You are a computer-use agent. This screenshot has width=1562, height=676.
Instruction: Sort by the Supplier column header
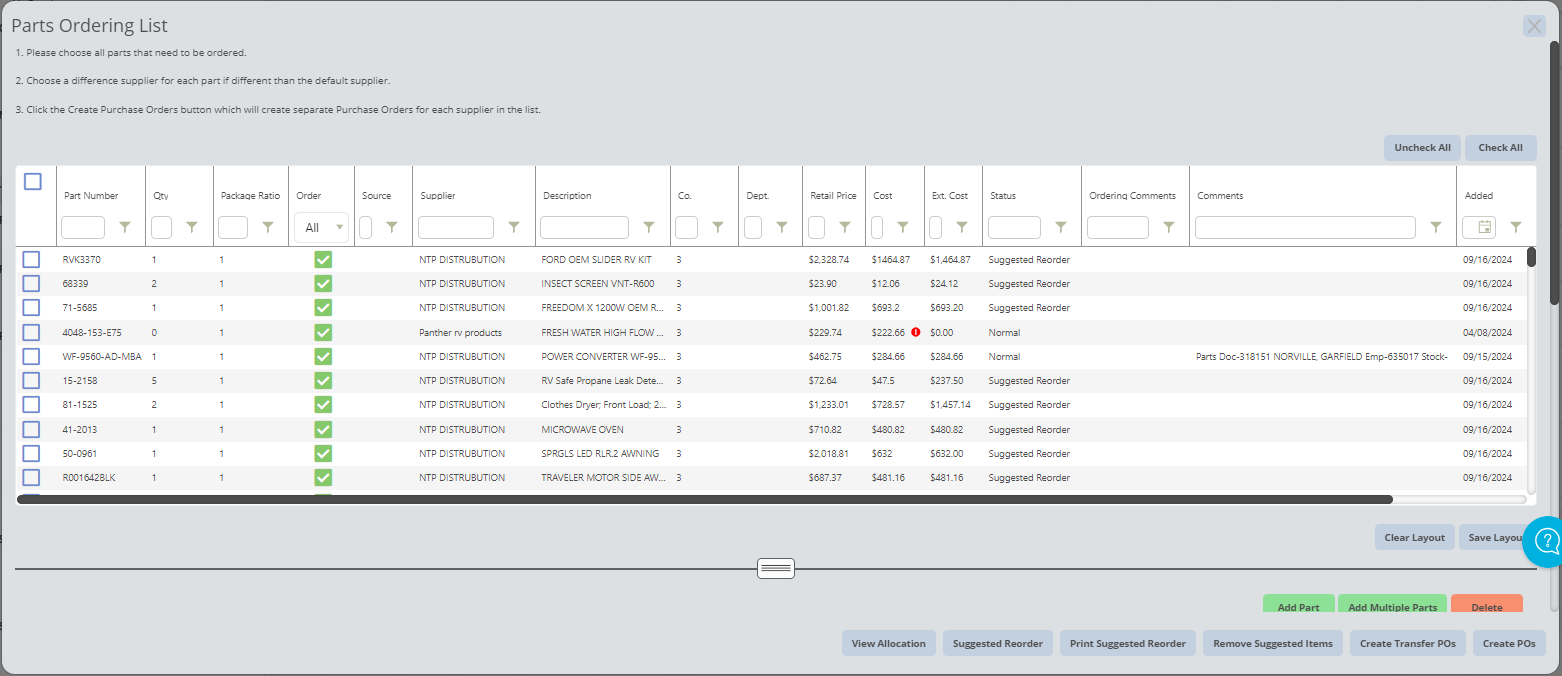pyautogui.click(x=438, y=196)
